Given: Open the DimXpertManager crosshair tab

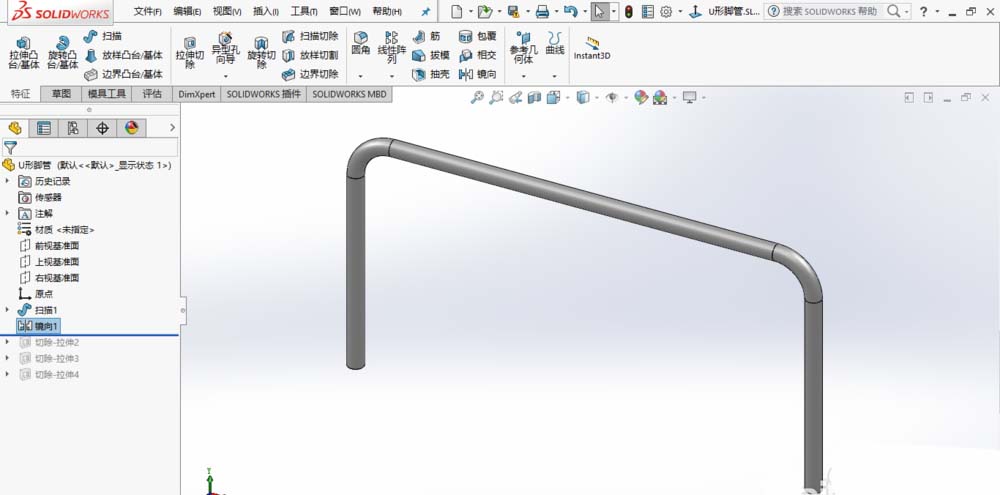Looking at the screenshot, I should tap(102, 128).
